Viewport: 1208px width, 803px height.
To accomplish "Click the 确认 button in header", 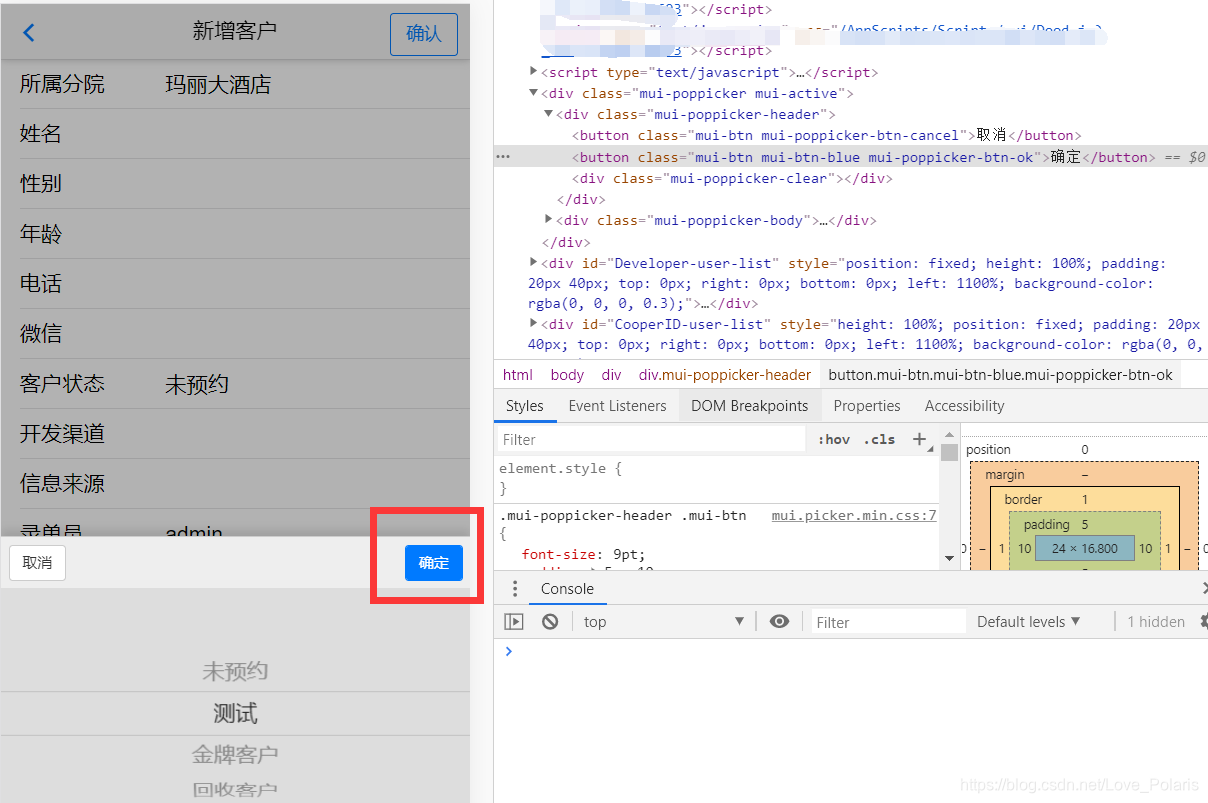I will coord(424,34).
